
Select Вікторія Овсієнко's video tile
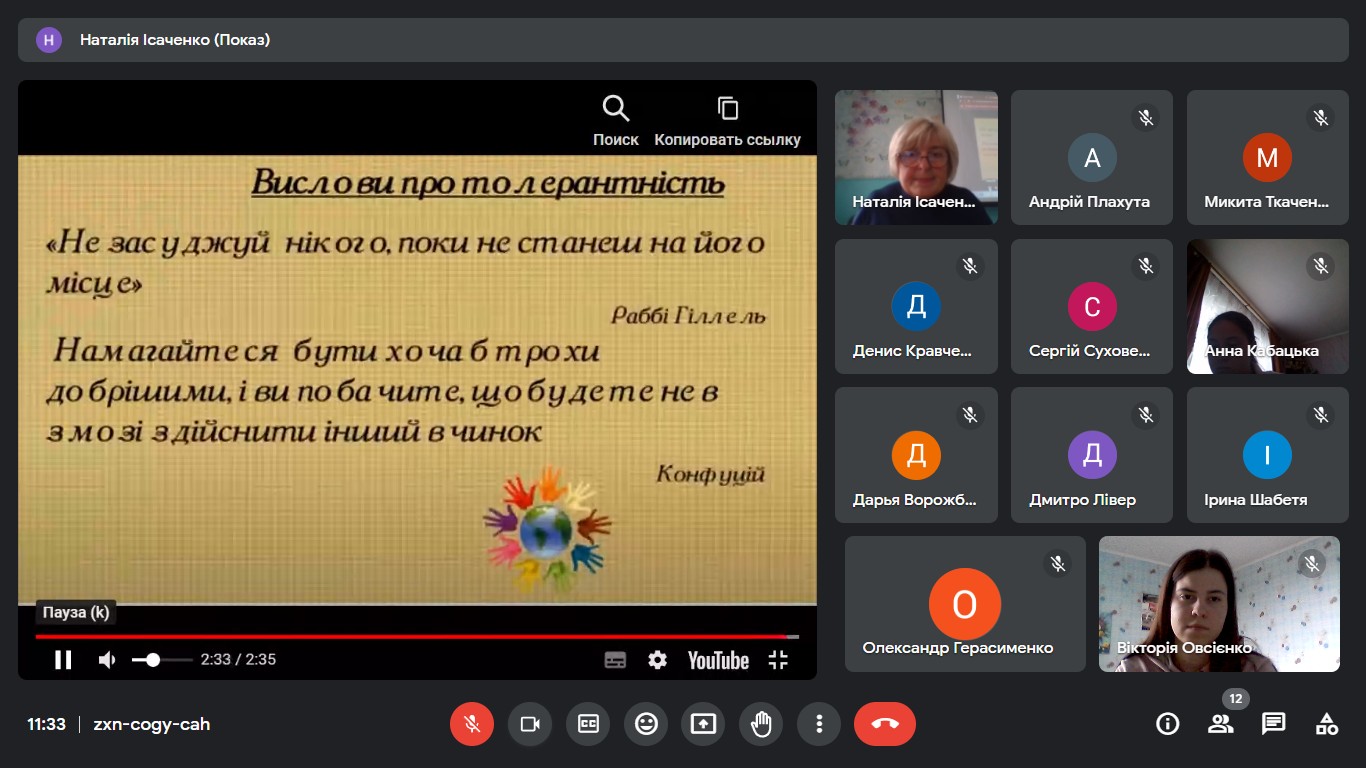(1219, 603)
